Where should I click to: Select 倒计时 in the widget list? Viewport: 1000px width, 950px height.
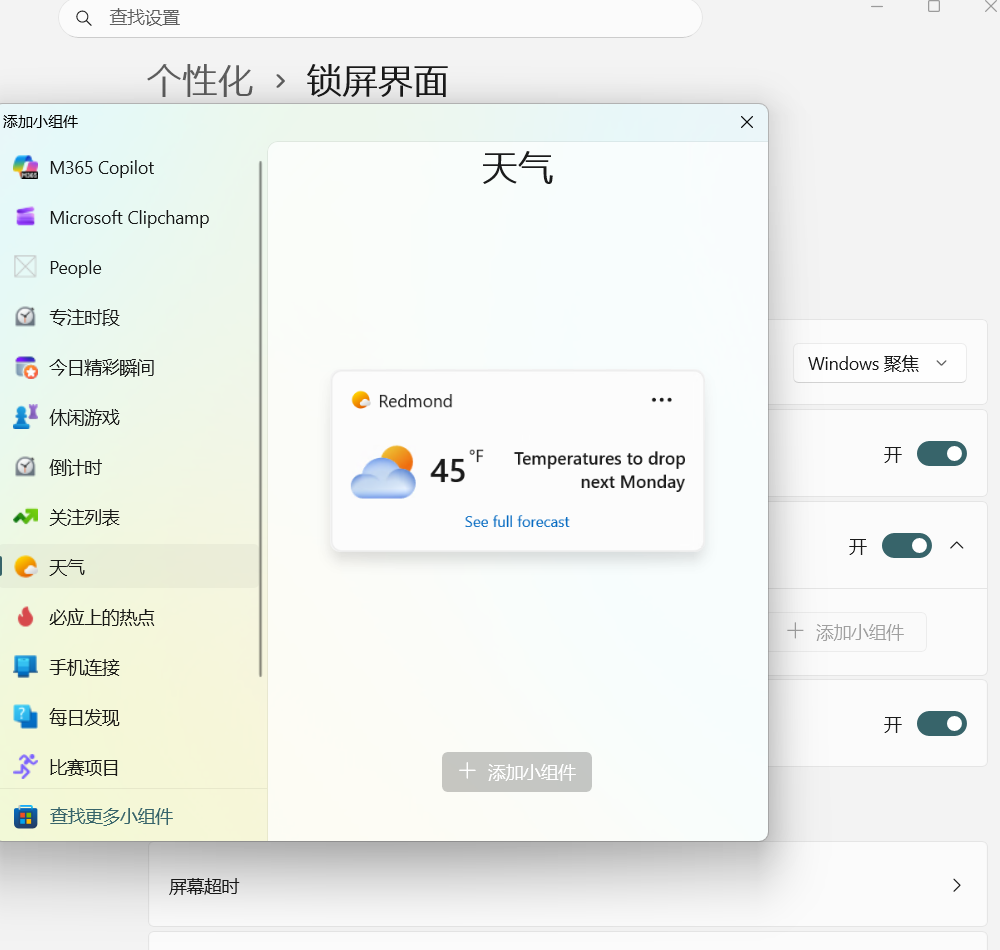pos(129,467)
